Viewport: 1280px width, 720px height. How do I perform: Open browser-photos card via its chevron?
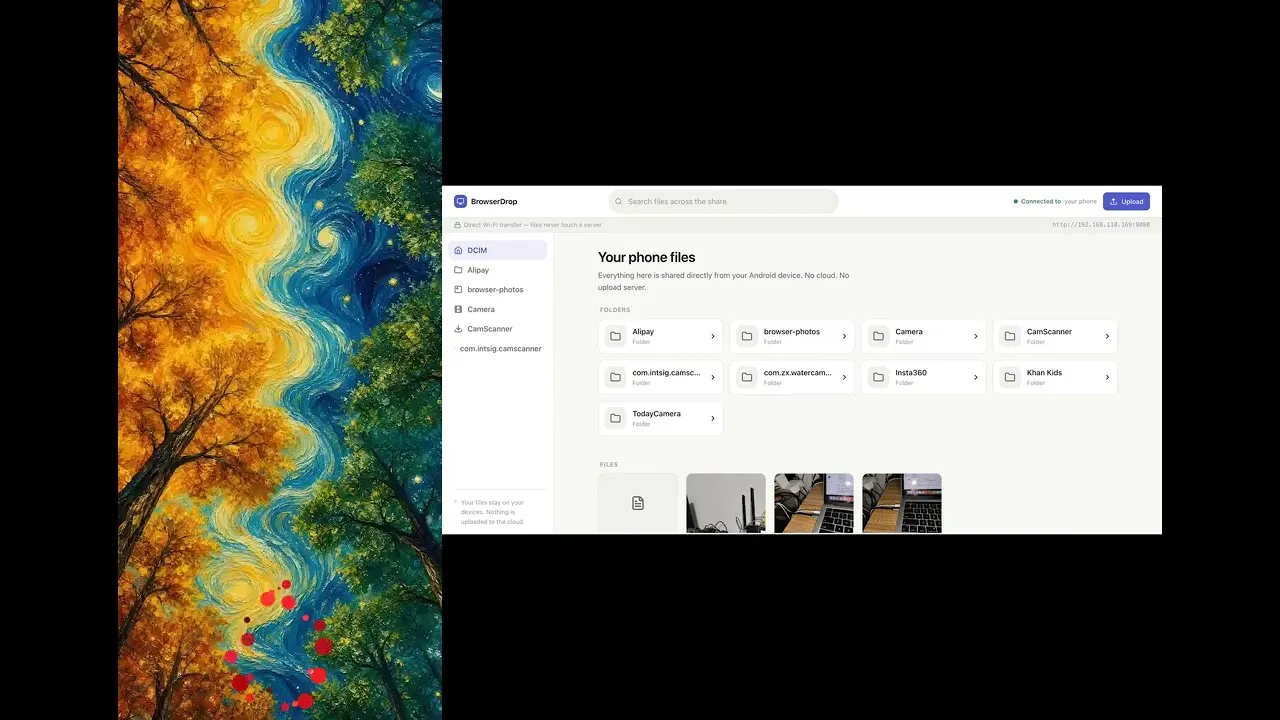pyautogui.click(x=844, y=336)
